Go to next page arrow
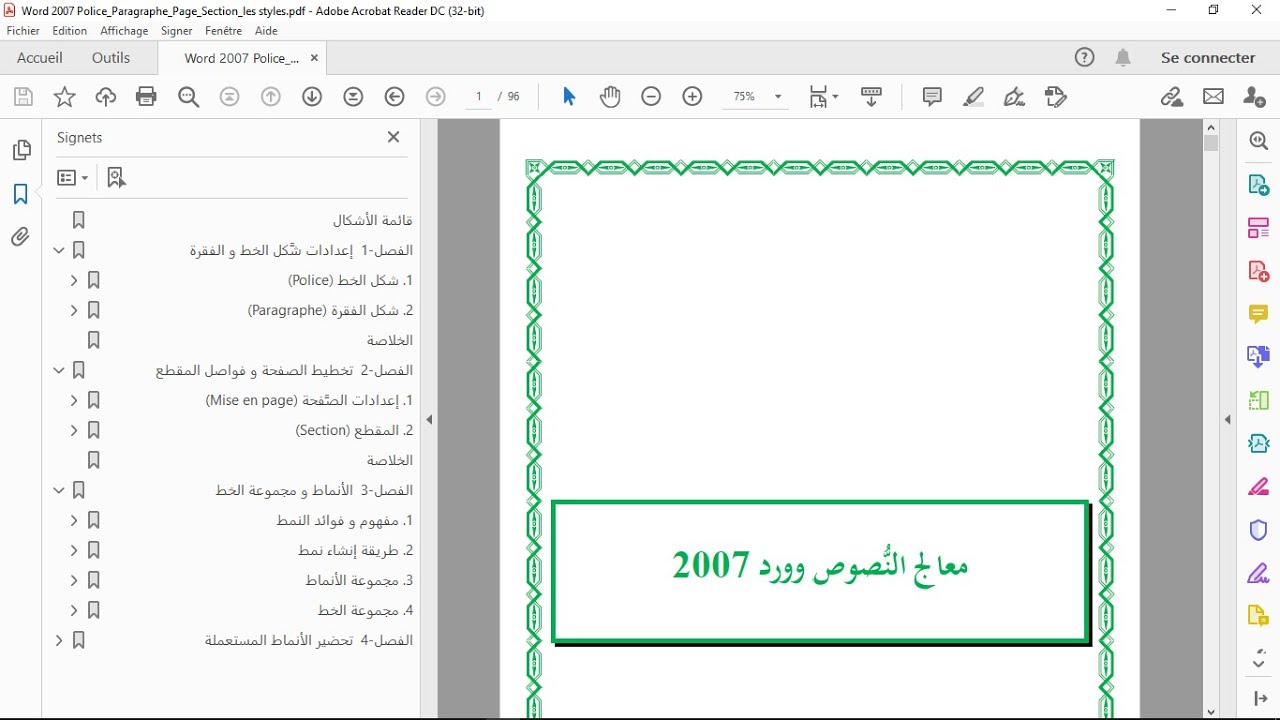 pyautogui.click(x=312, y=97)
